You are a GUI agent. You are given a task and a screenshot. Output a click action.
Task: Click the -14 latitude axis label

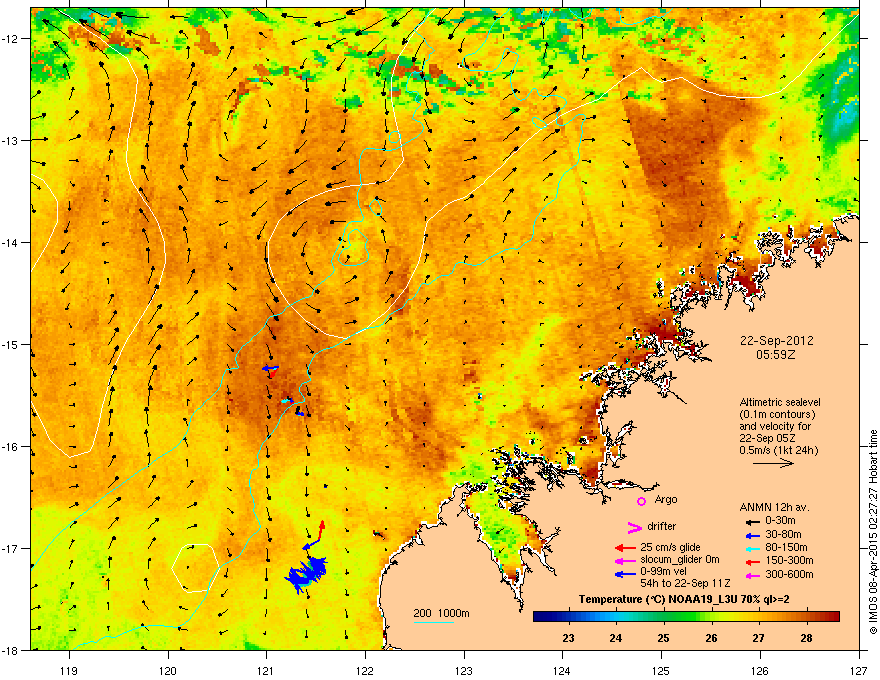10,243
